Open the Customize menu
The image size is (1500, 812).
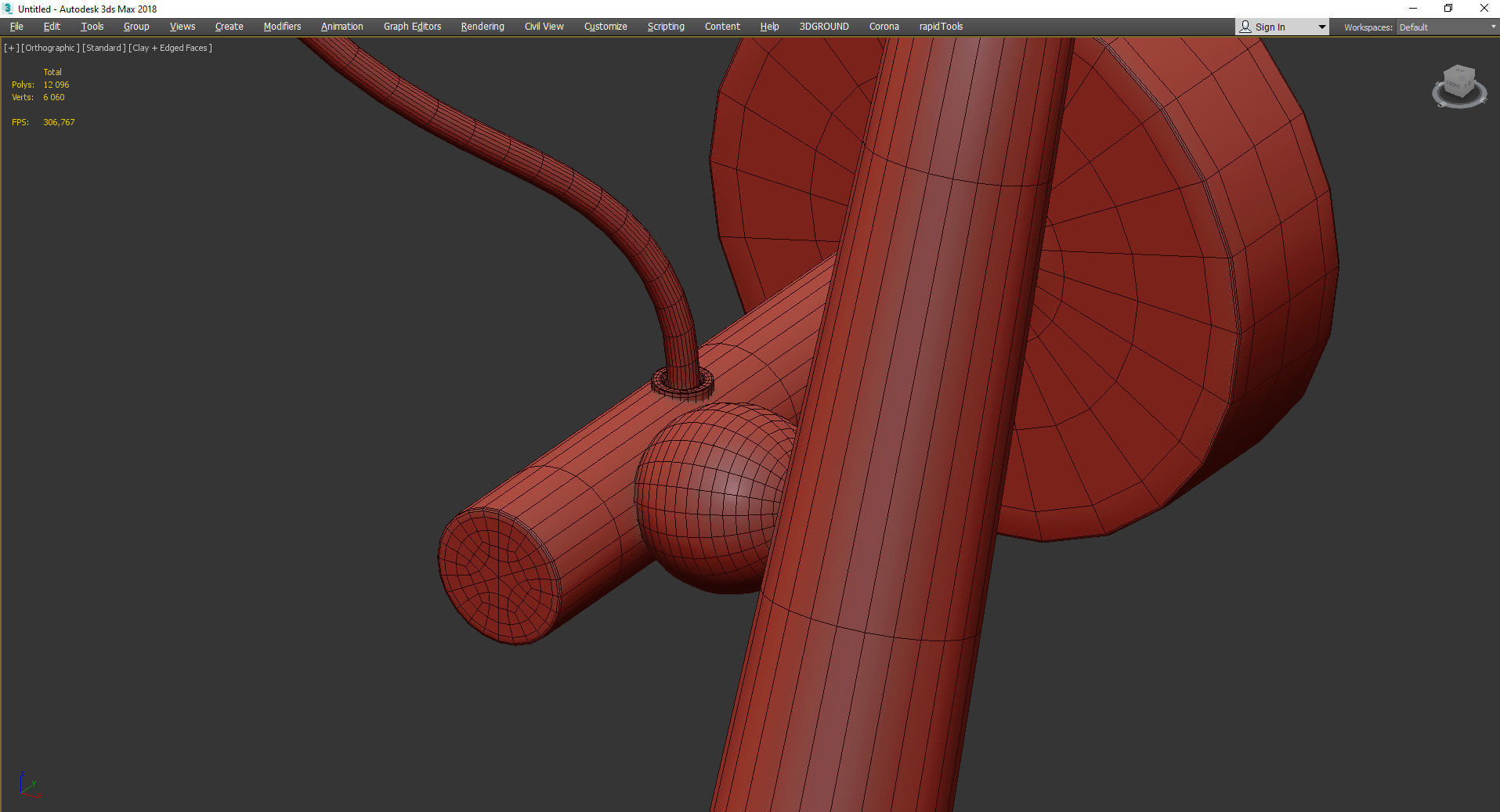pos(605,27)
